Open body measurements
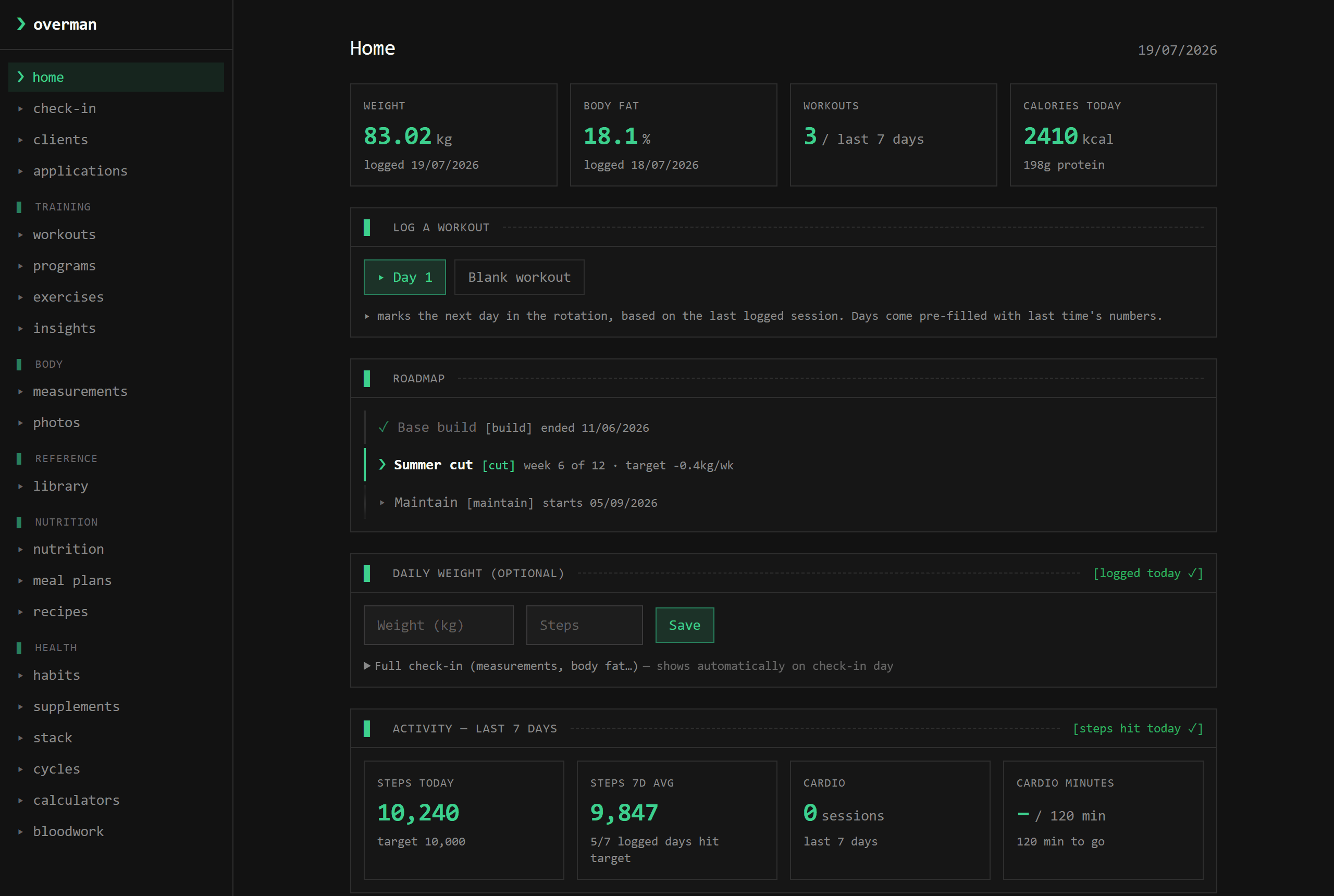The height and width of the screenshot is (896, 1334). tap(116, 391)
